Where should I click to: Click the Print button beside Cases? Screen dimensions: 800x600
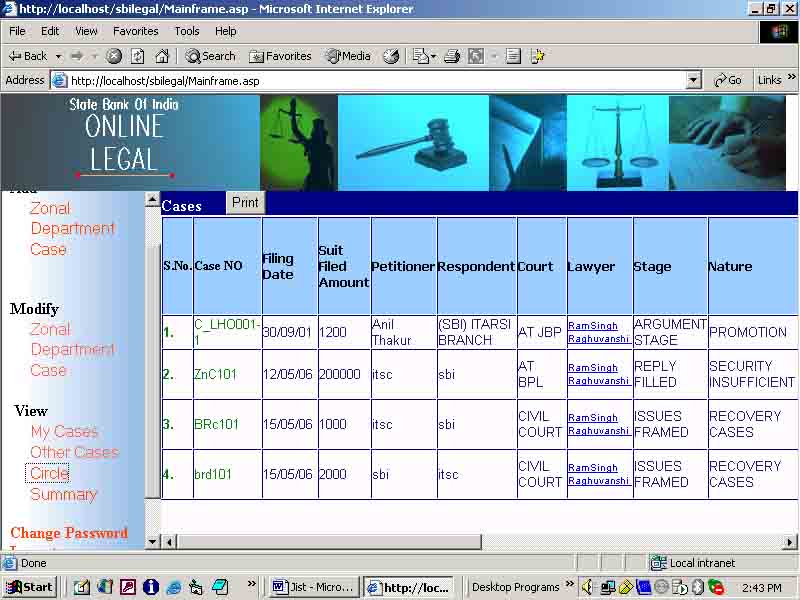coord(245,203)
